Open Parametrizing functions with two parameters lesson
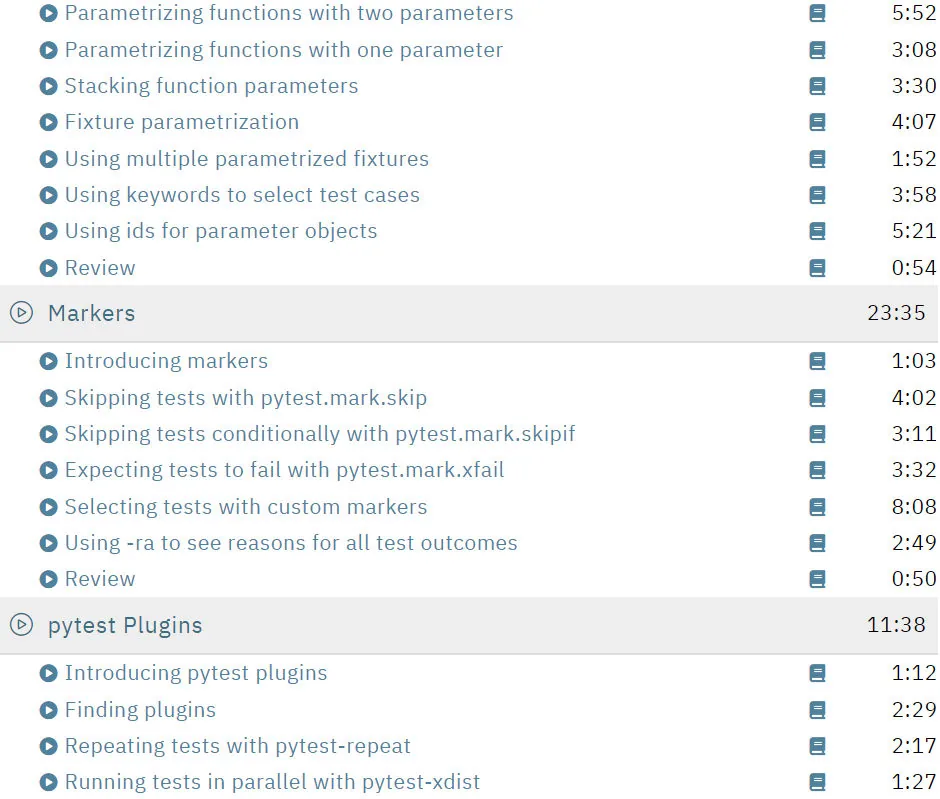The image size is (940, 799). (x=289, y=13)
